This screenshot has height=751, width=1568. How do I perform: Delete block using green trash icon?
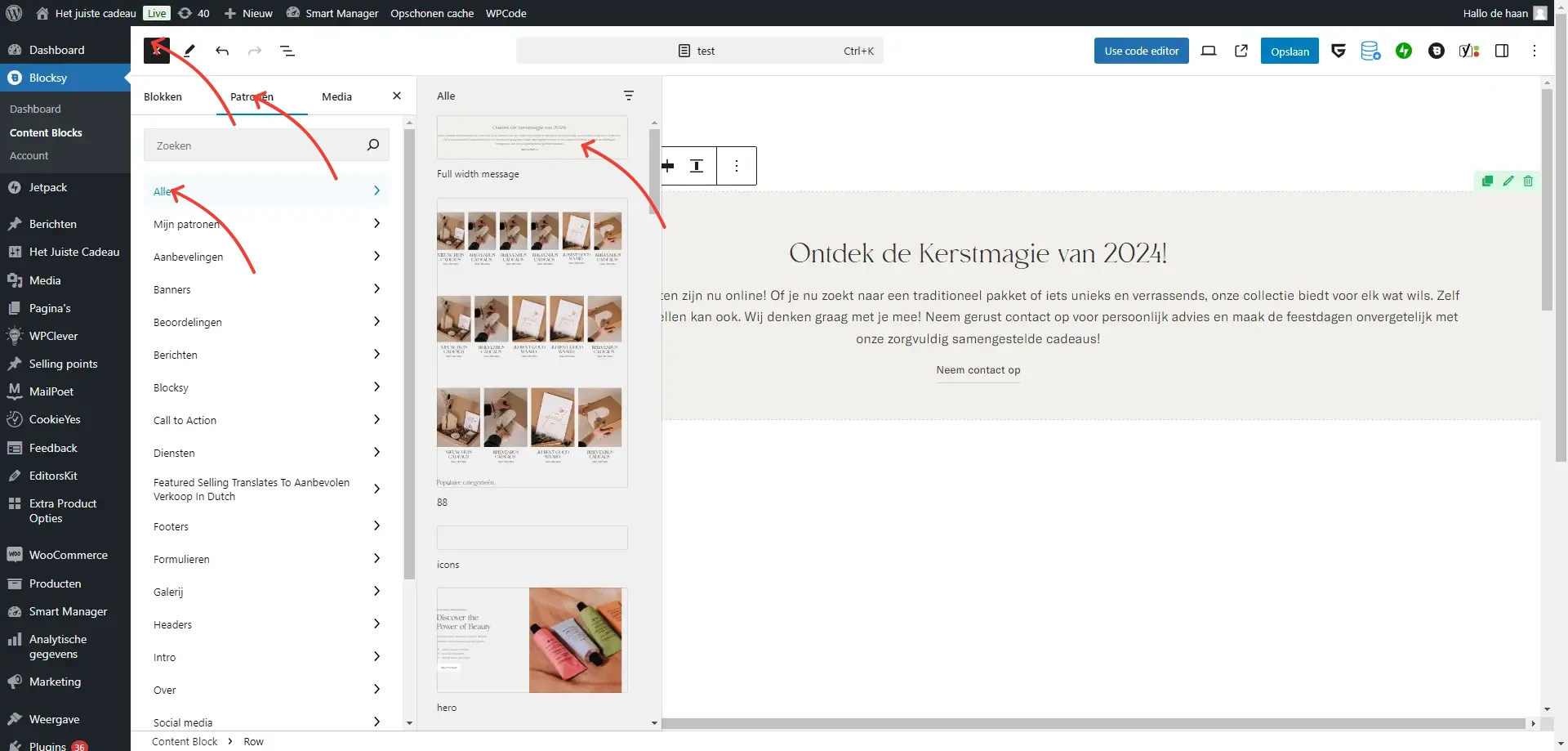(x=1528, y=181)
